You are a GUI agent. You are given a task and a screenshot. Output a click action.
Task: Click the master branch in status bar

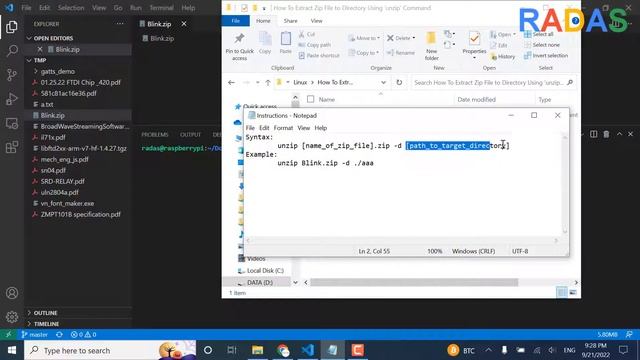tap(35, 334)
